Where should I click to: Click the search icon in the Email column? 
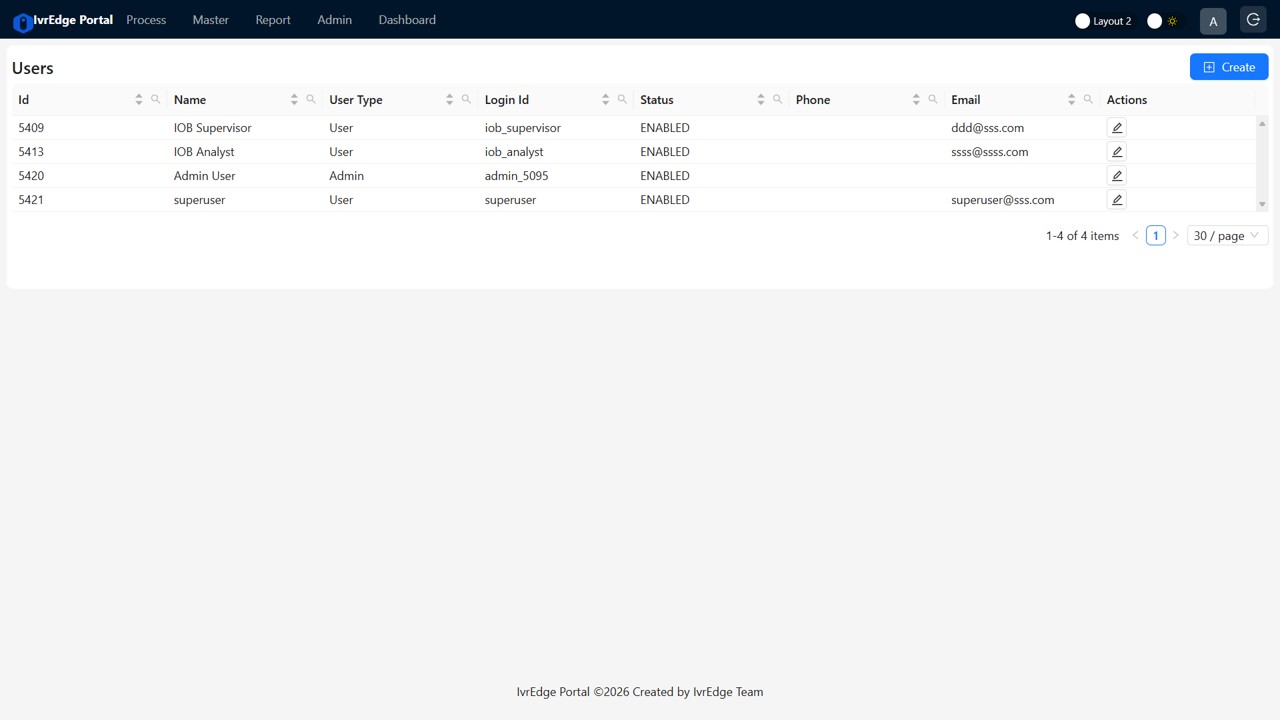(x=1088, y=99)
